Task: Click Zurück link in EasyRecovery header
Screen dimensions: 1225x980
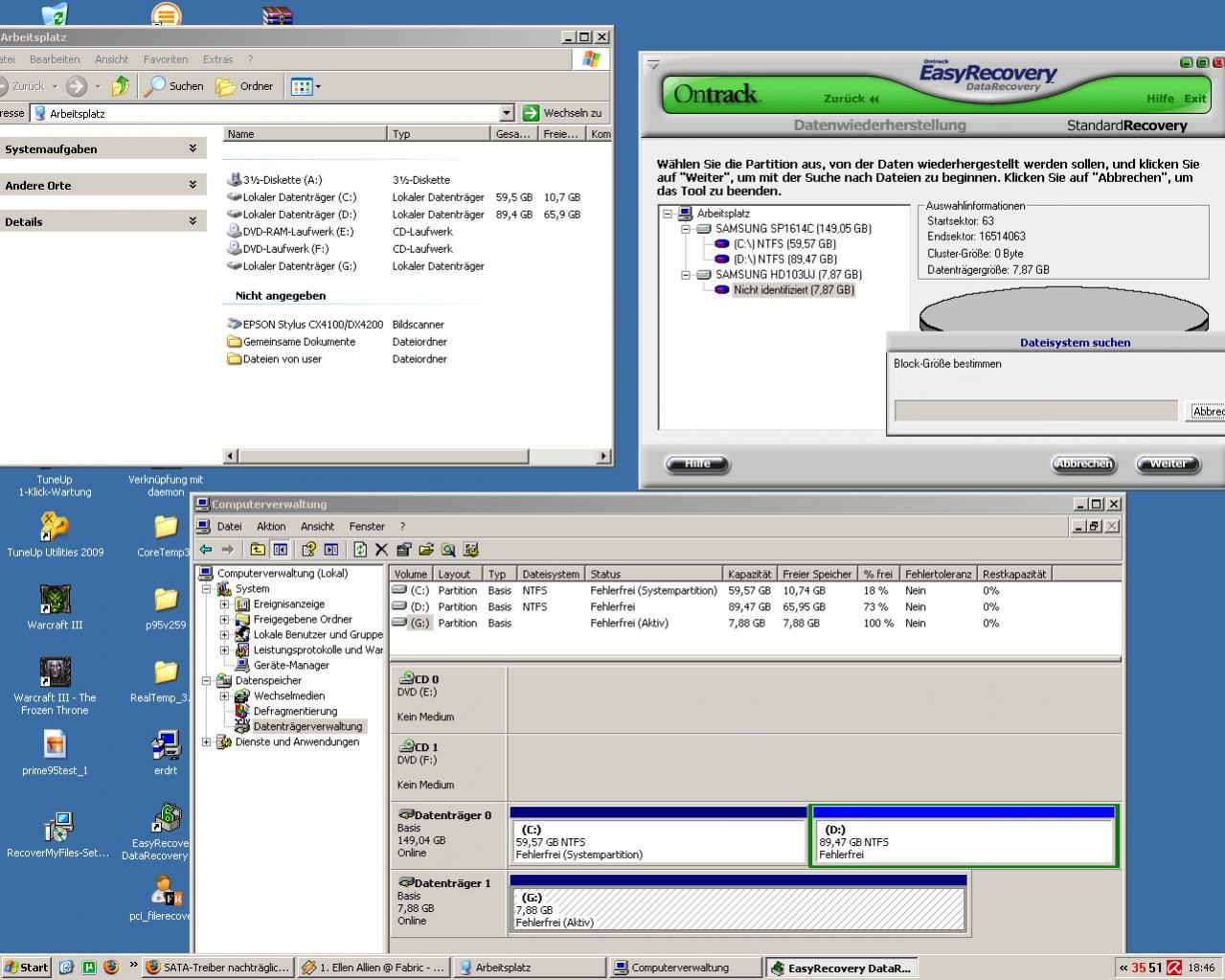Action: pyautogui.click(x=851, y=99)
